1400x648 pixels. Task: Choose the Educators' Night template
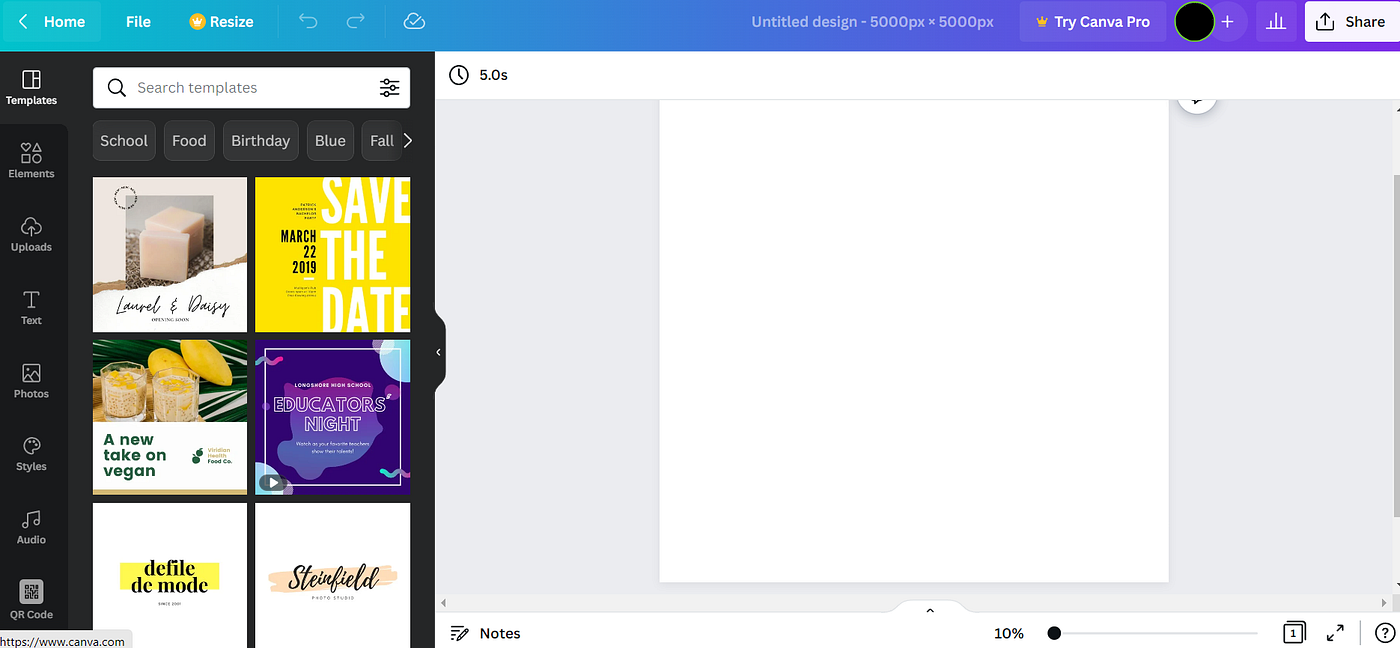click(332, 417)
